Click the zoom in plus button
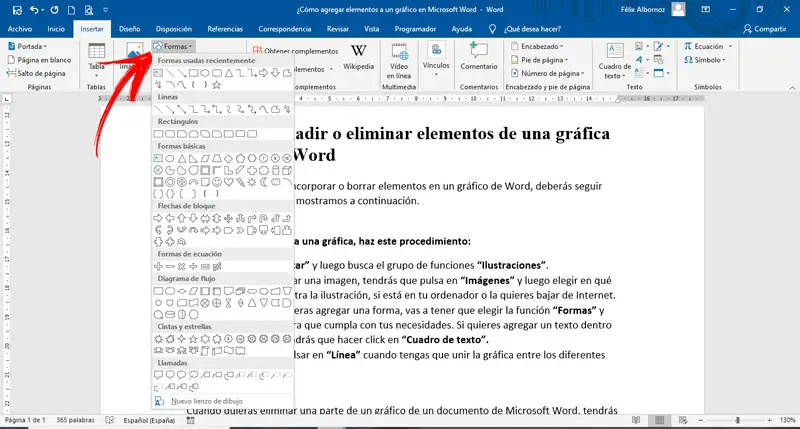The image size is (800, 429). tap(769, 420)
